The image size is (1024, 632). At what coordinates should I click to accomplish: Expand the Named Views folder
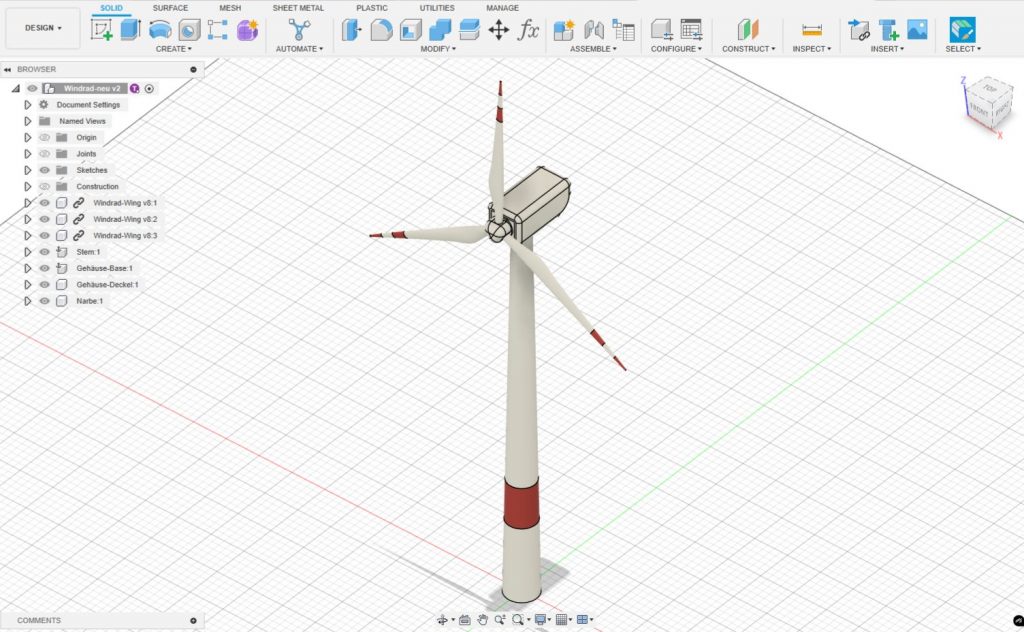pyautogui.click(x=28, y=121)
